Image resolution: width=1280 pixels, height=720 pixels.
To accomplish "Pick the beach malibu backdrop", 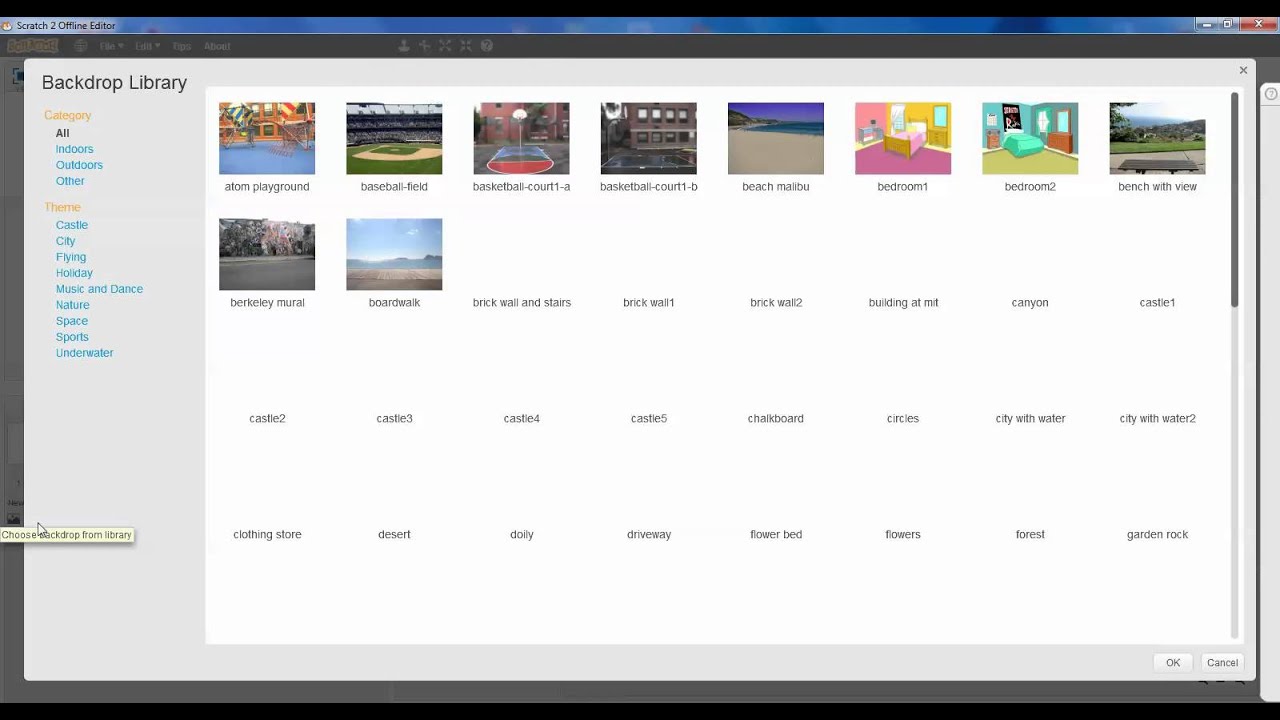I will [776, 138].
